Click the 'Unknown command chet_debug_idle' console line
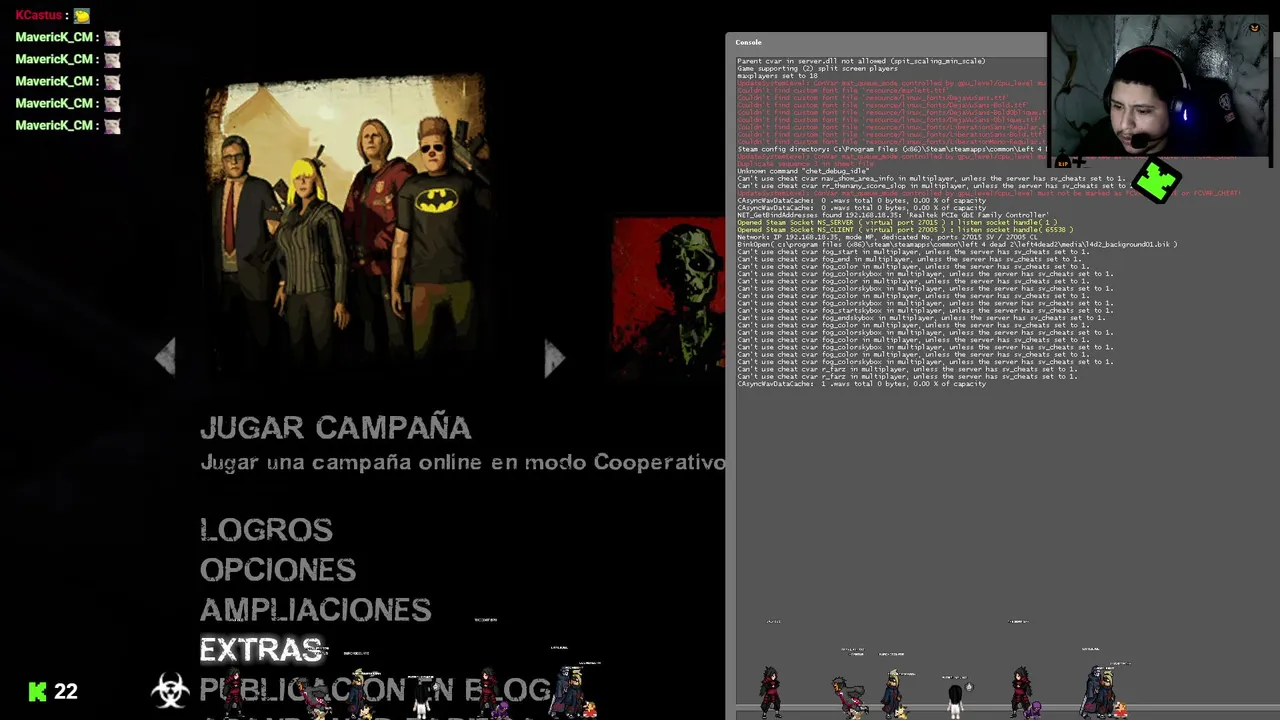The image size is (1280, 720). 803,171
